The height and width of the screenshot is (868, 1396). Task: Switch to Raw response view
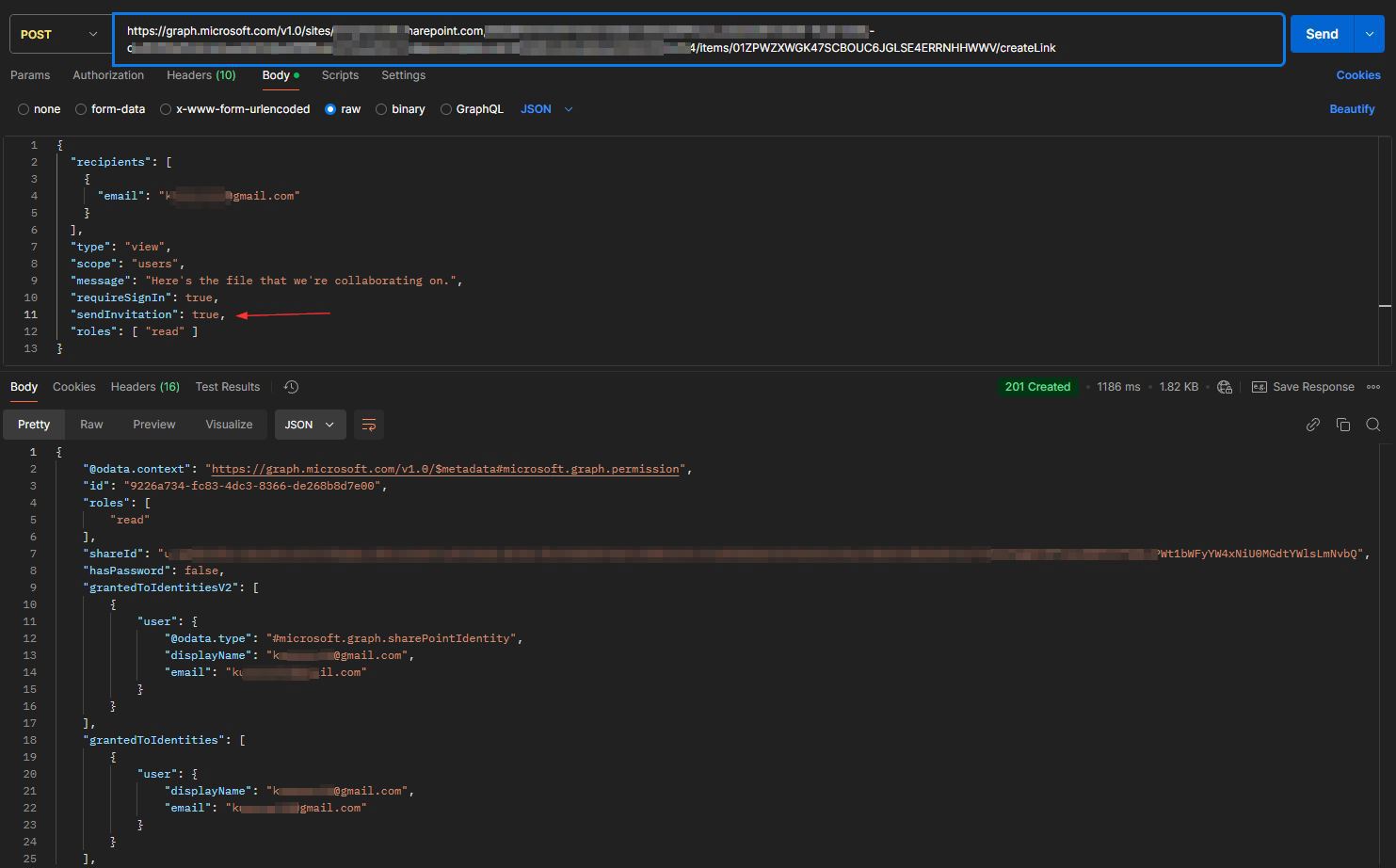tap(91, 425)
